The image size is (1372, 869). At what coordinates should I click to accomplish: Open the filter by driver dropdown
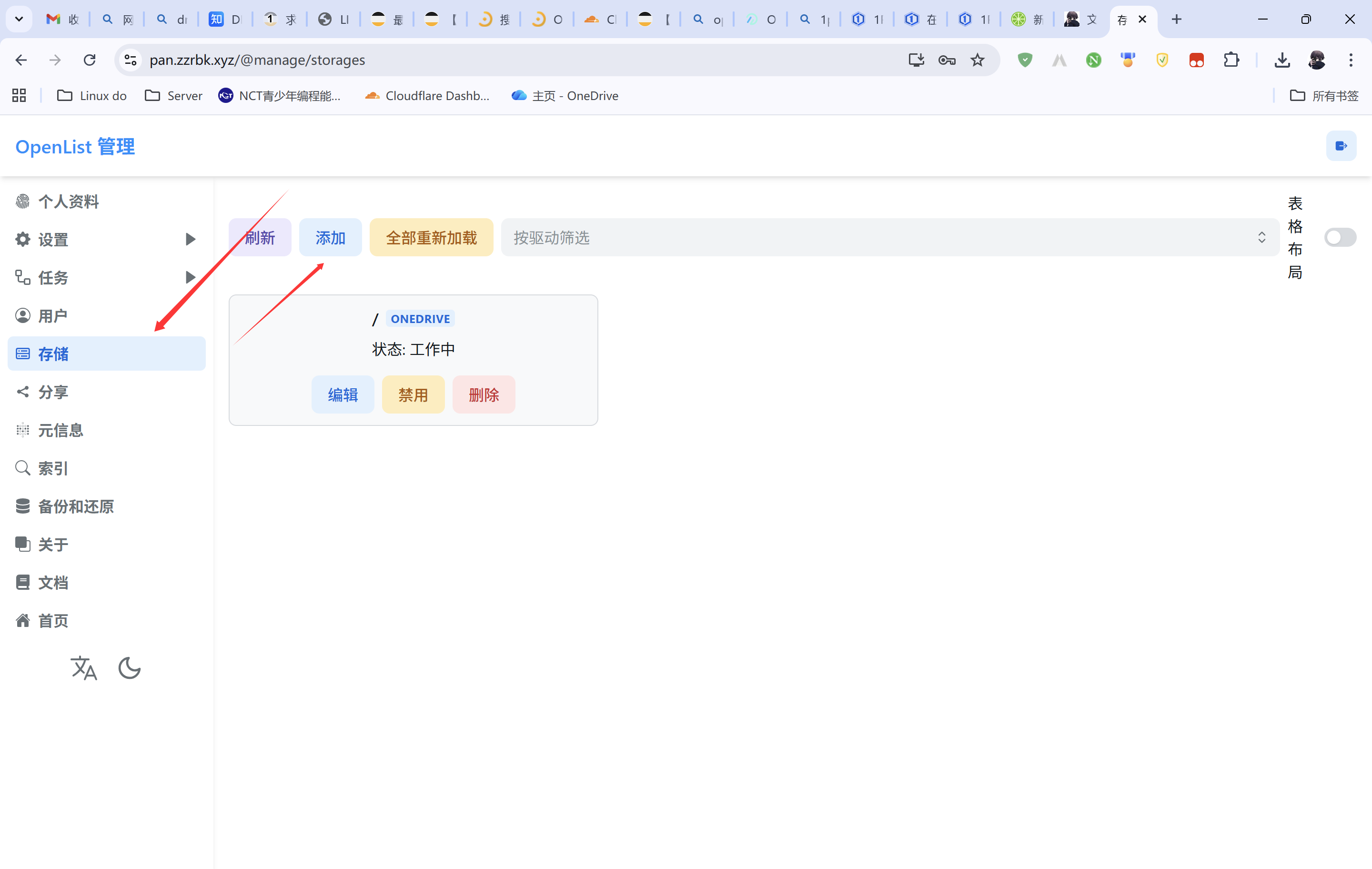coord(890,237)
